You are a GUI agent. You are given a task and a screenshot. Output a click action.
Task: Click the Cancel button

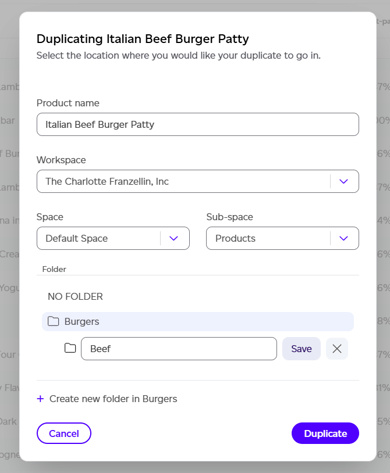(64, 433)
